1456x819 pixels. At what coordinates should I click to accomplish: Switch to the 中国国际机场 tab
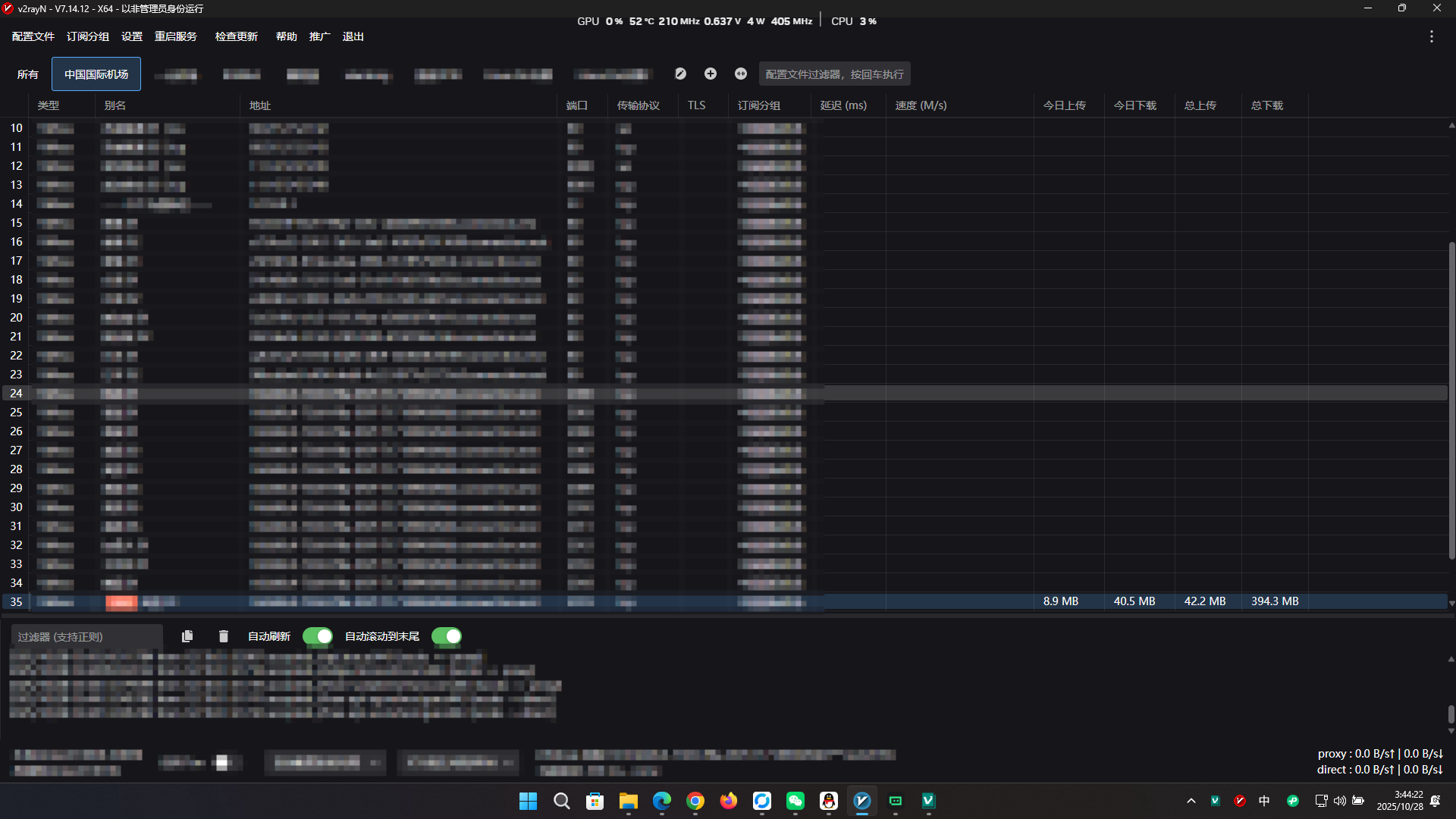click(x=96, y=74)
